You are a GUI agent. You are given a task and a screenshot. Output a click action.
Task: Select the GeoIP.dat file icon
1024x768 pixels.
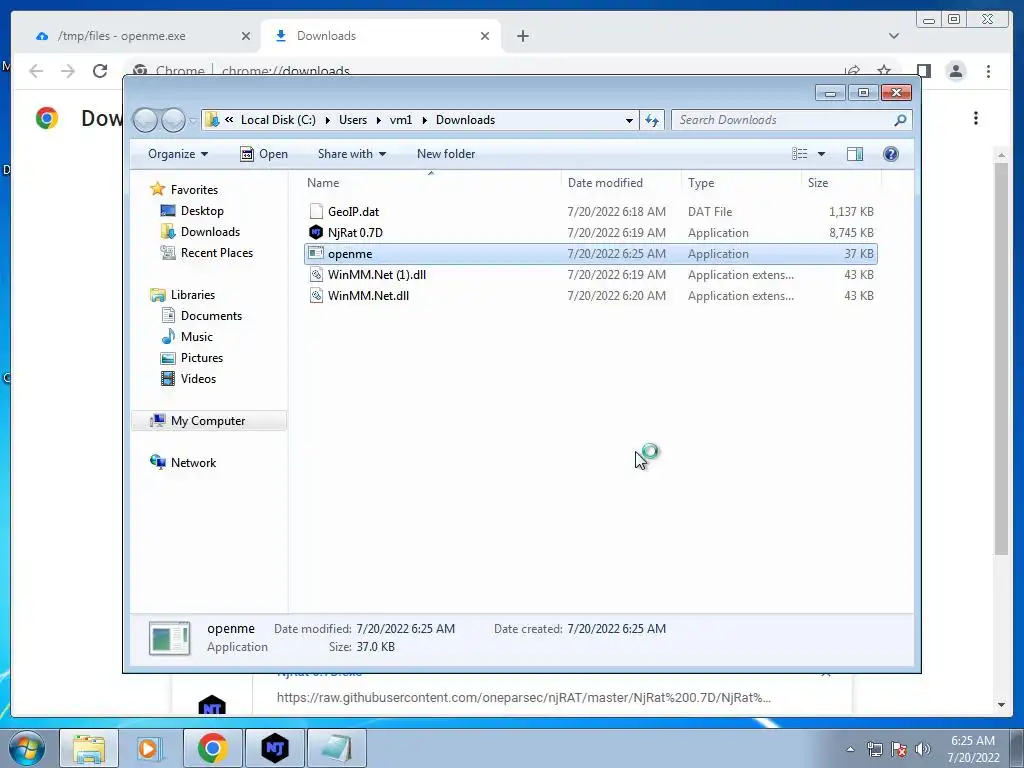(x=316, y=212)
